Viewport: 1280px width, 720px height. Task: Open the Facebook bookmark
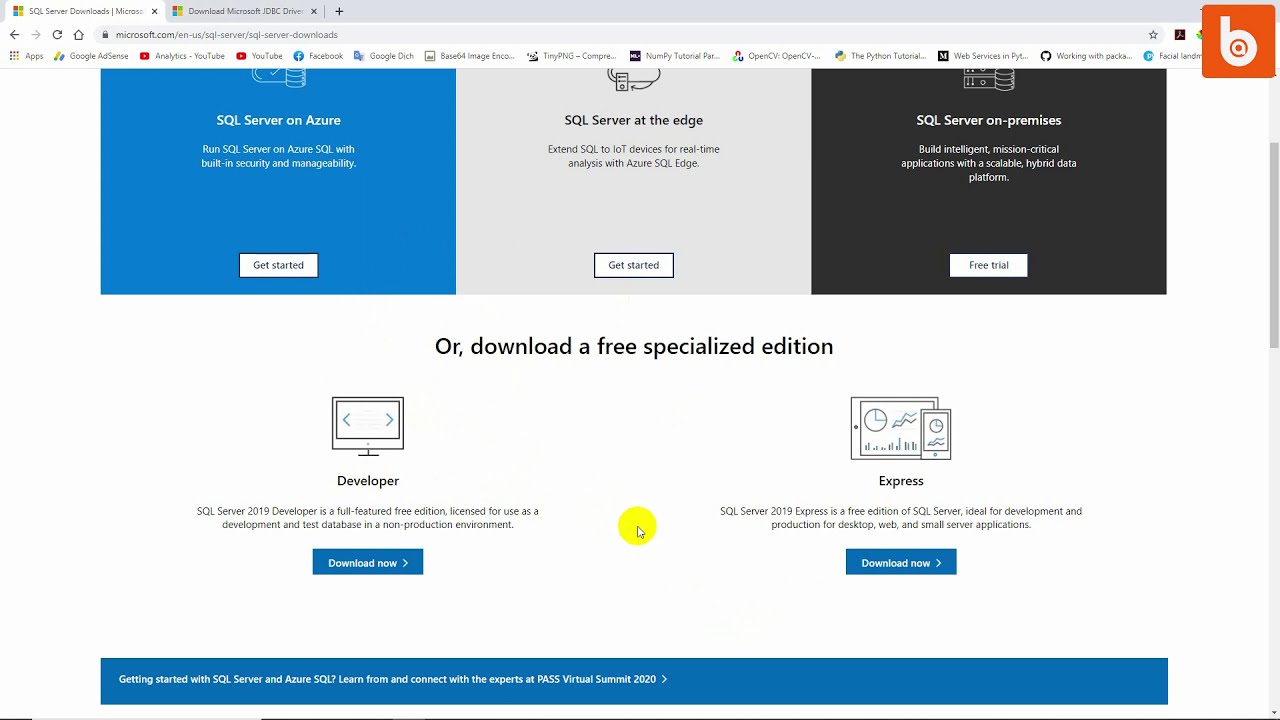[x=318, y=56]
